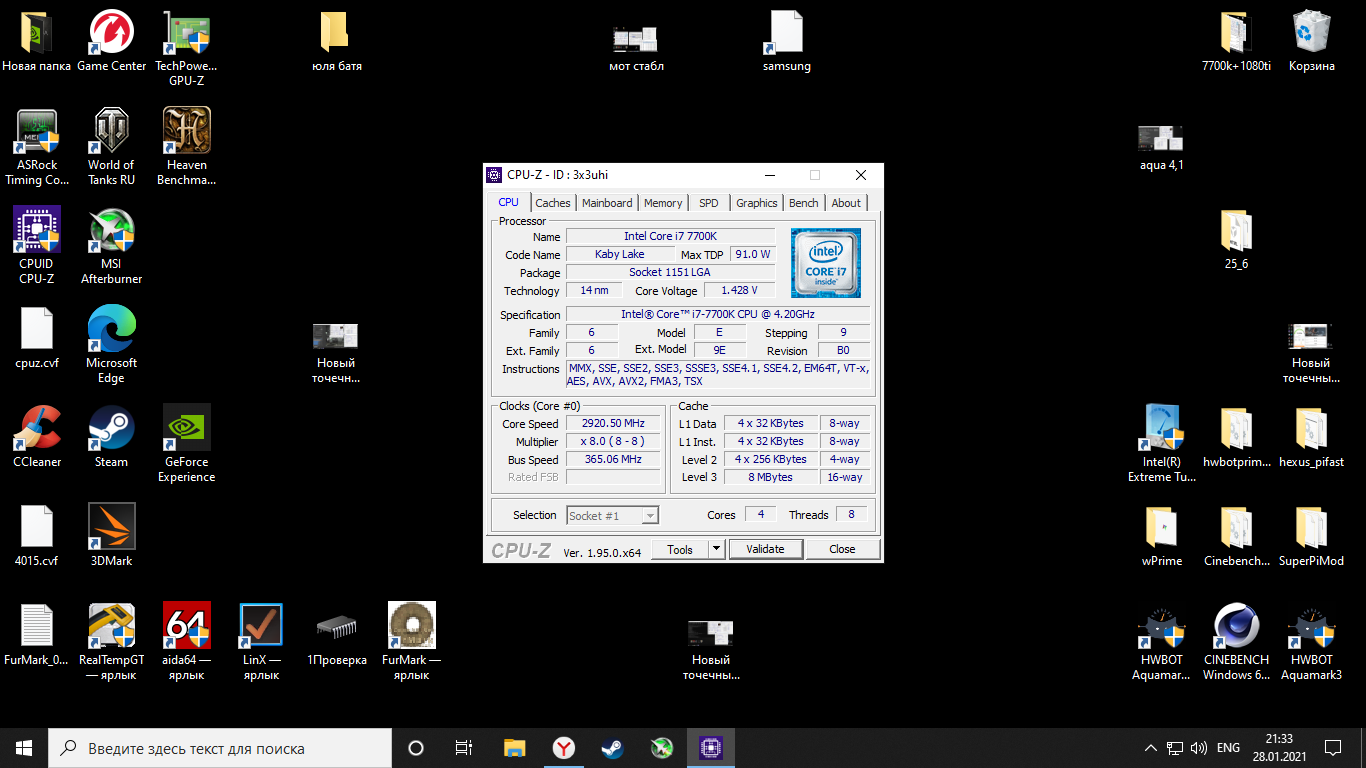1366x768 pixels.
Task: Select the CPU tab in CPU-Z
Action: (509, 202)
